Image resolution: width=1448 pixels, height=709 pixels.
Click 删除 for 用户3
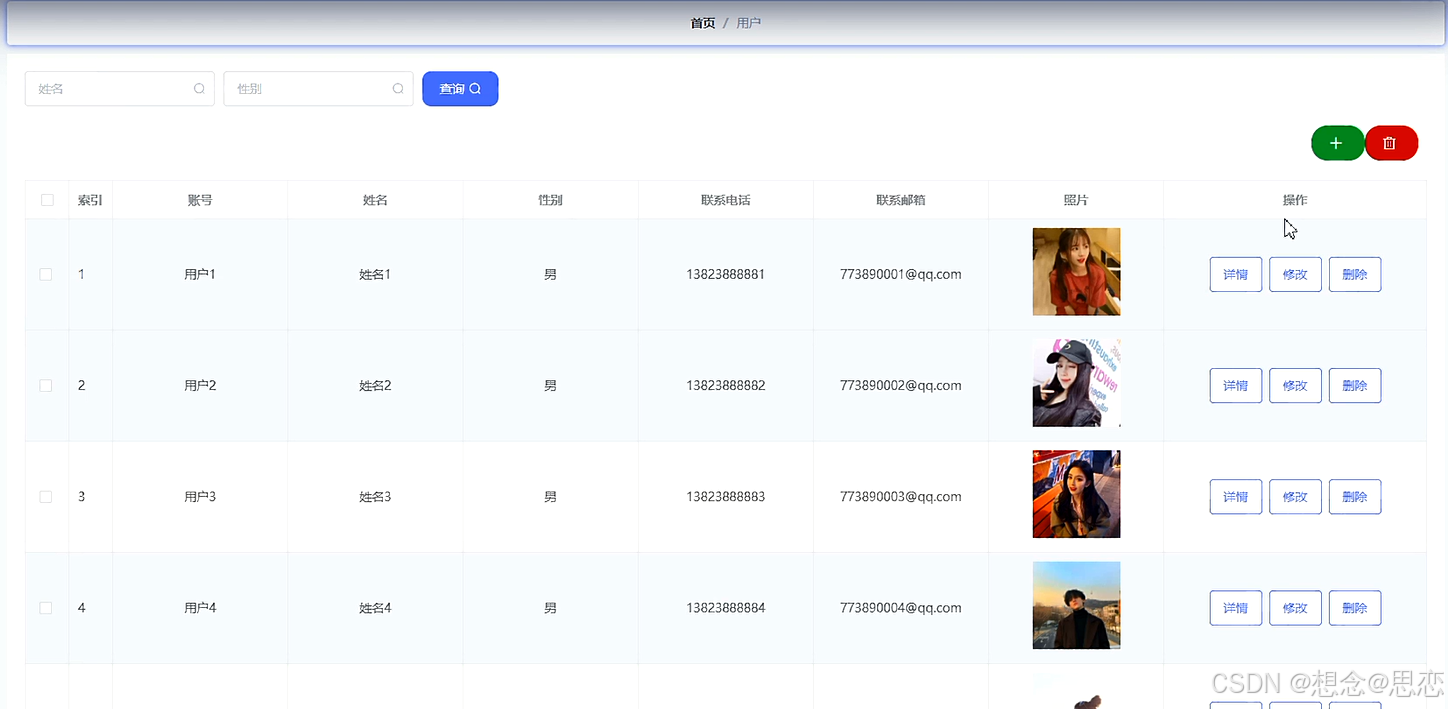pos(1355,496)
